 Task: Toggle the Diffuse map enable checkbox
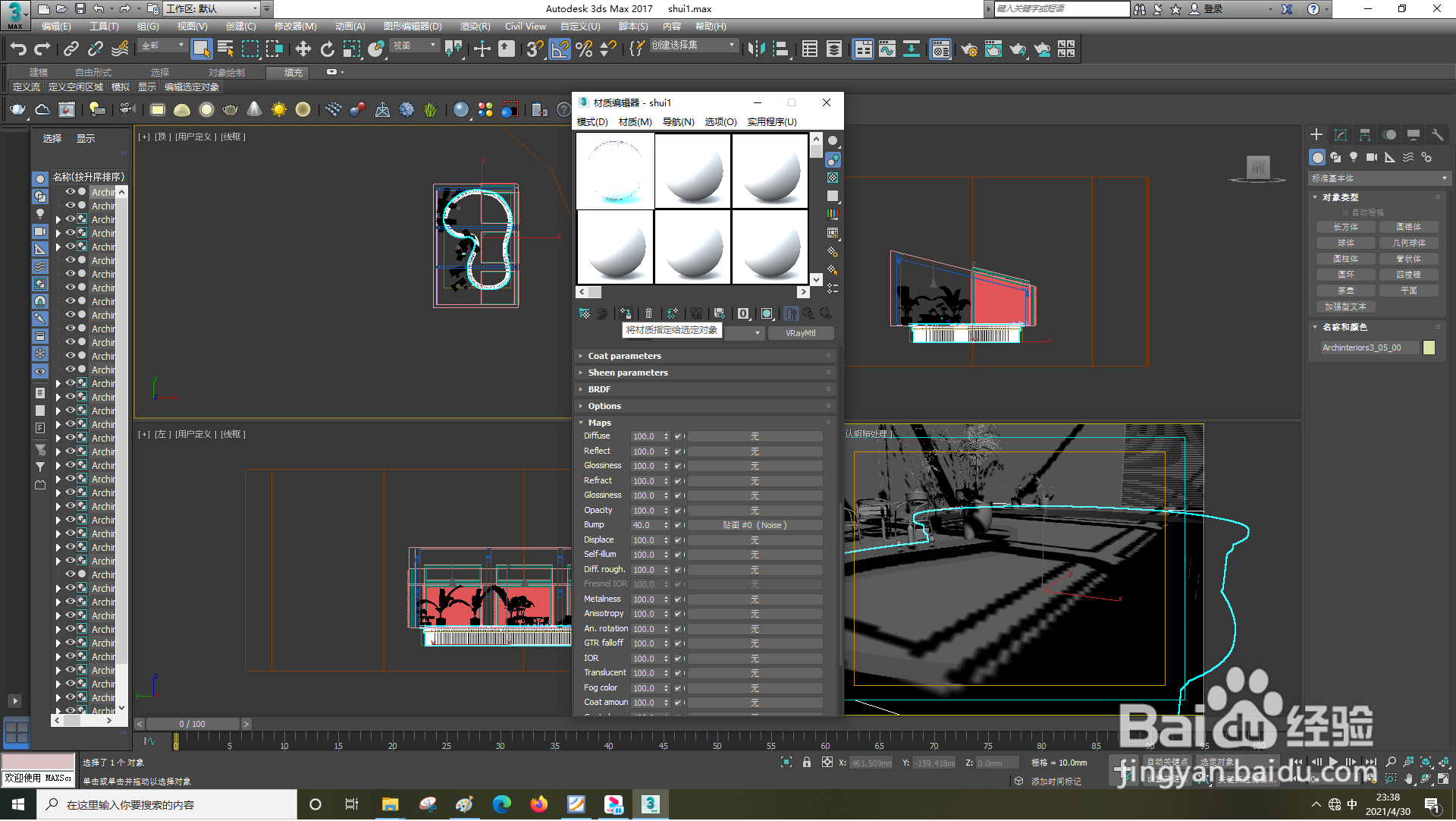pos(678,436)
